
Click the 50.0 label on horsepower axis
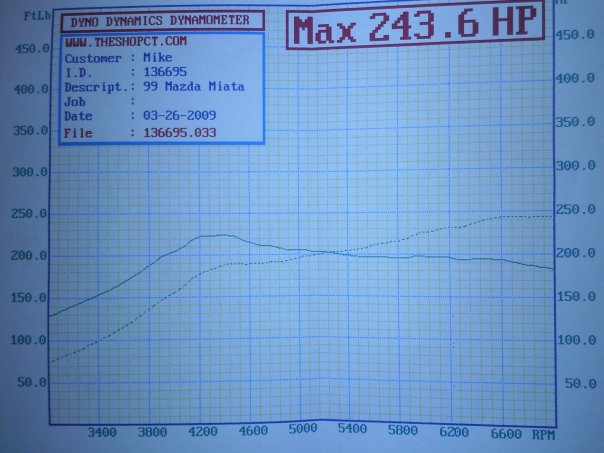pos(581,383)
